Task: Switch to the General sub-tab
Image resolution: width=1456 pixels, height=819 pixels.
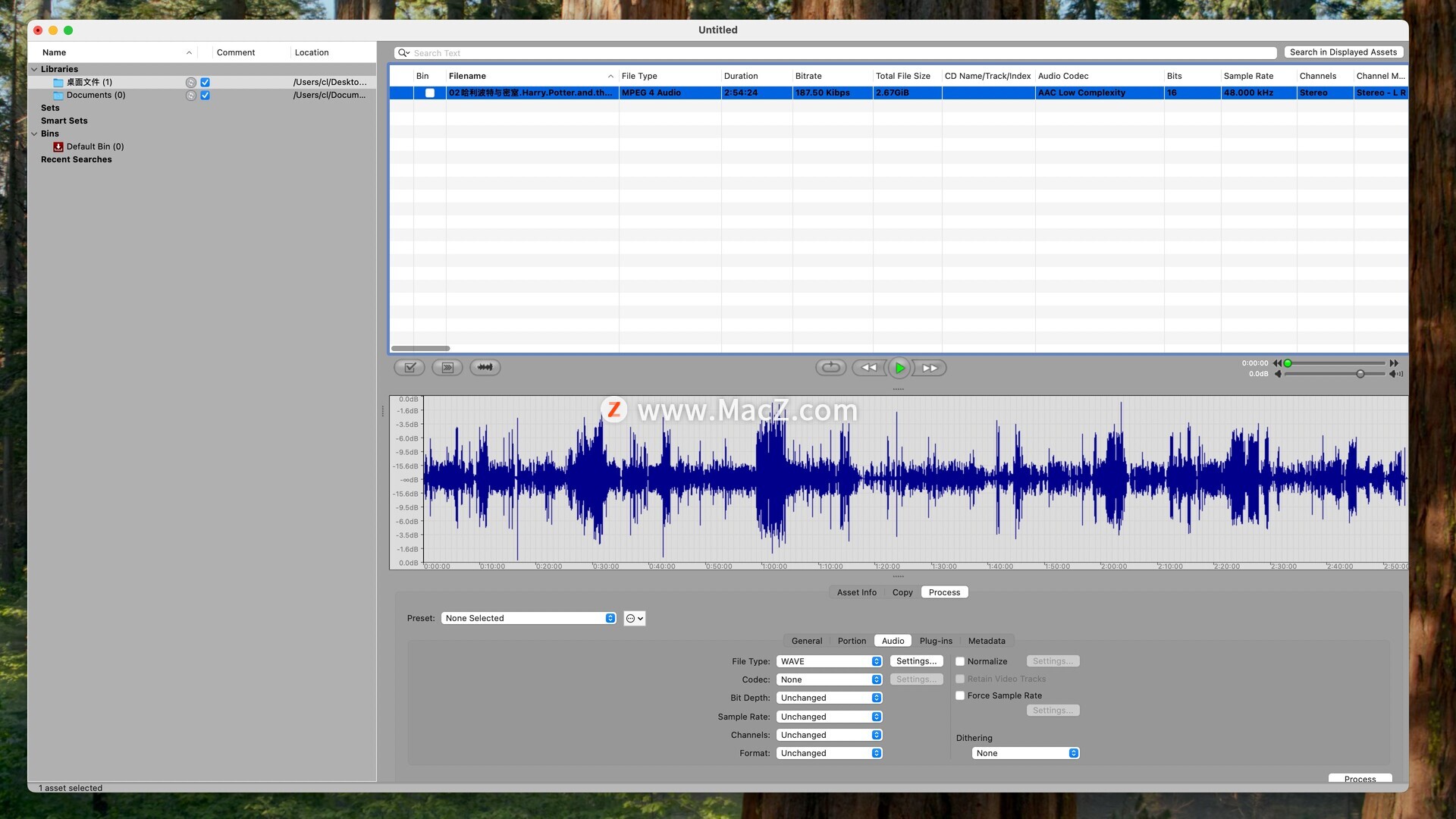Action: [807, 642]
